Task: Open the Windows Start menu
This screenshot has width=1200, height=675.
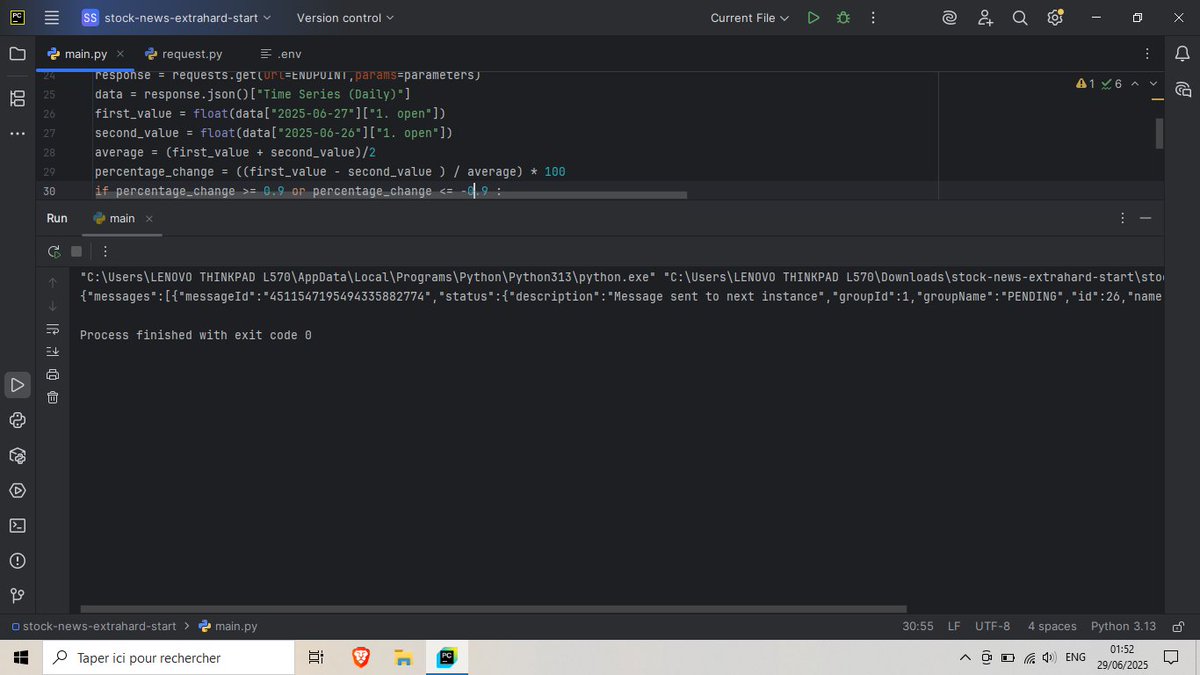Action: 21,657
